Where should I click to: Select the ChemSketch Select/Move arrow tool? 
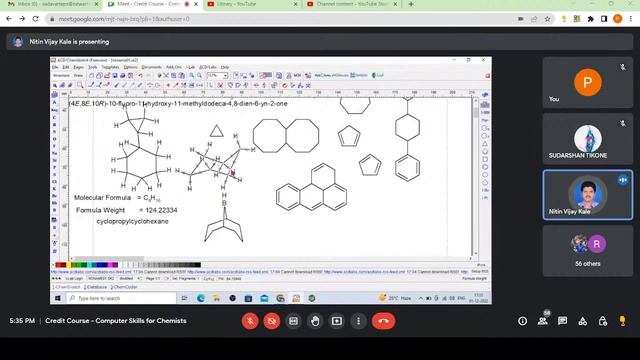55,85
